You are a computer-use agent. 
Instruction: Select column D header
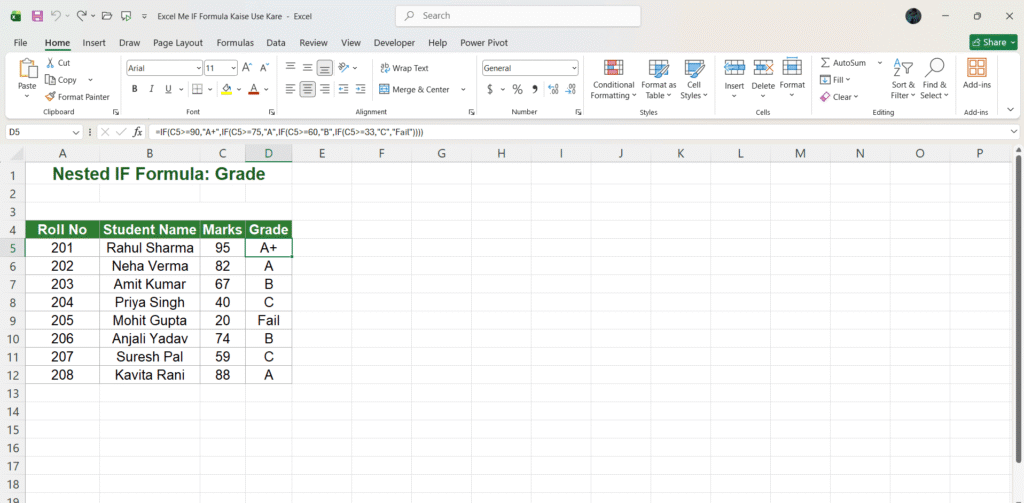(268, 154)
